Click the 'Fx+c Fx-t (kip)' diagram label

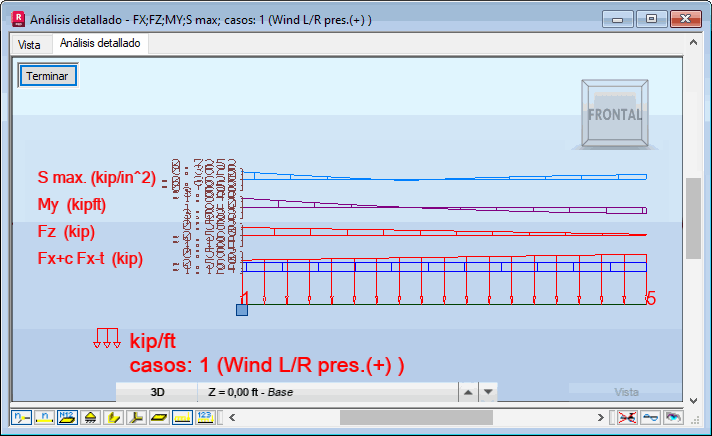pyautogui.click(x=90, y=258)
